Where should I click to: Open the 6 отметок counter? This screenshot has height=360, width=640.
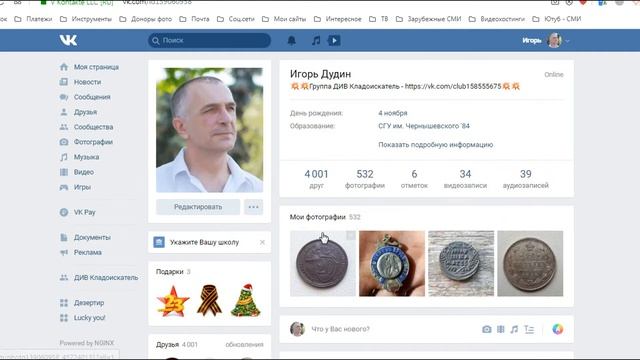coord(414,179)
